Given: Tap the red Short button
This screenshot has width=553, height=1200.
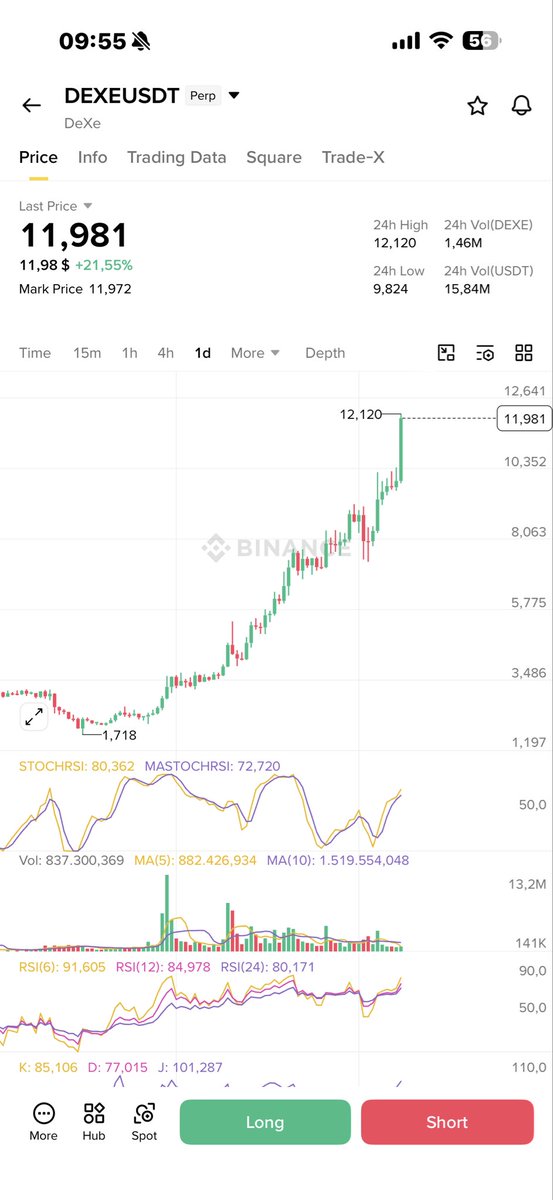Looking at the screenshot, I should [x=447, y=1122].
